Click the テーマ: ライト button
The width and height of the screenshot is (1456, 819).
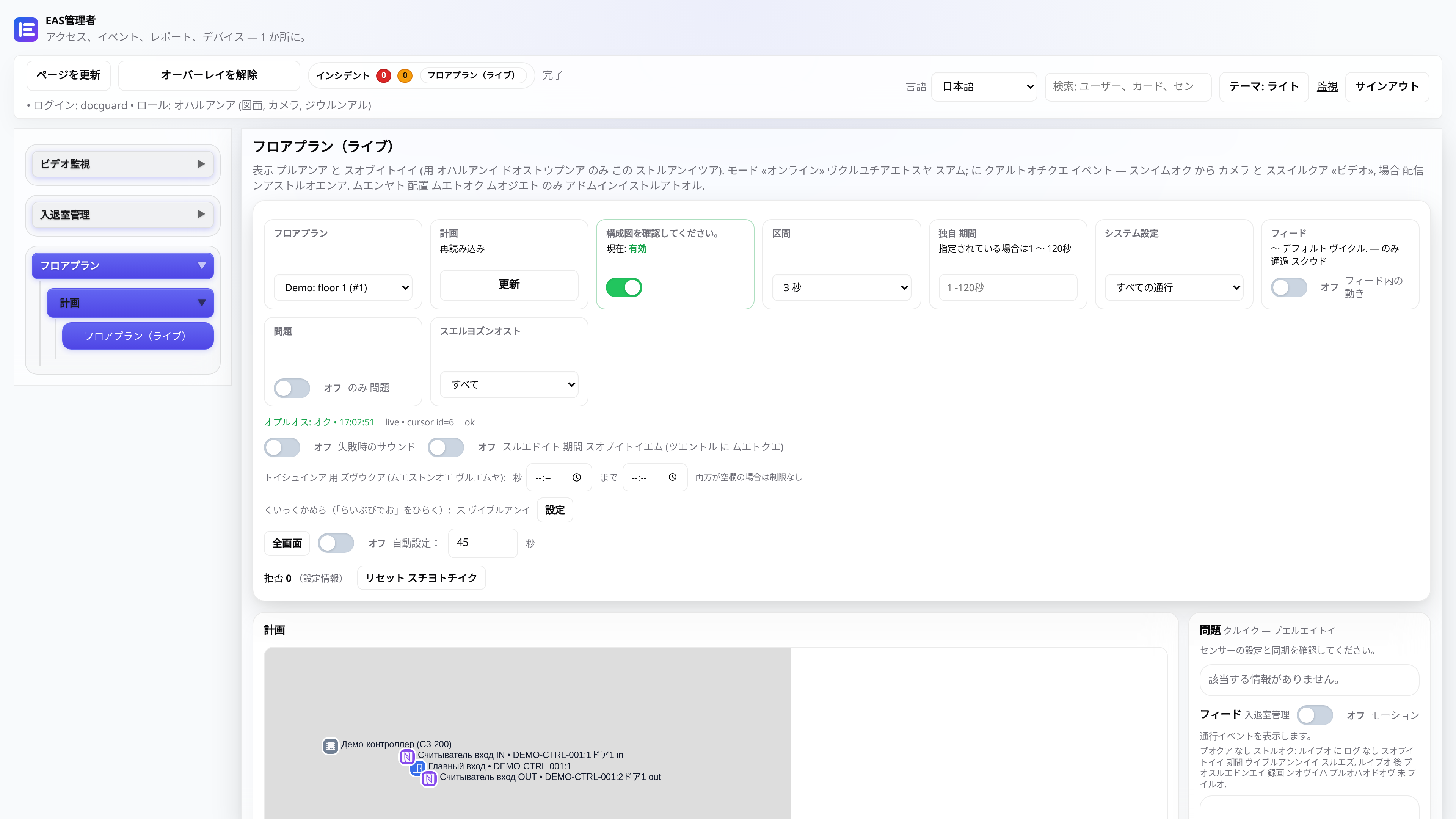coord(1264,86)
